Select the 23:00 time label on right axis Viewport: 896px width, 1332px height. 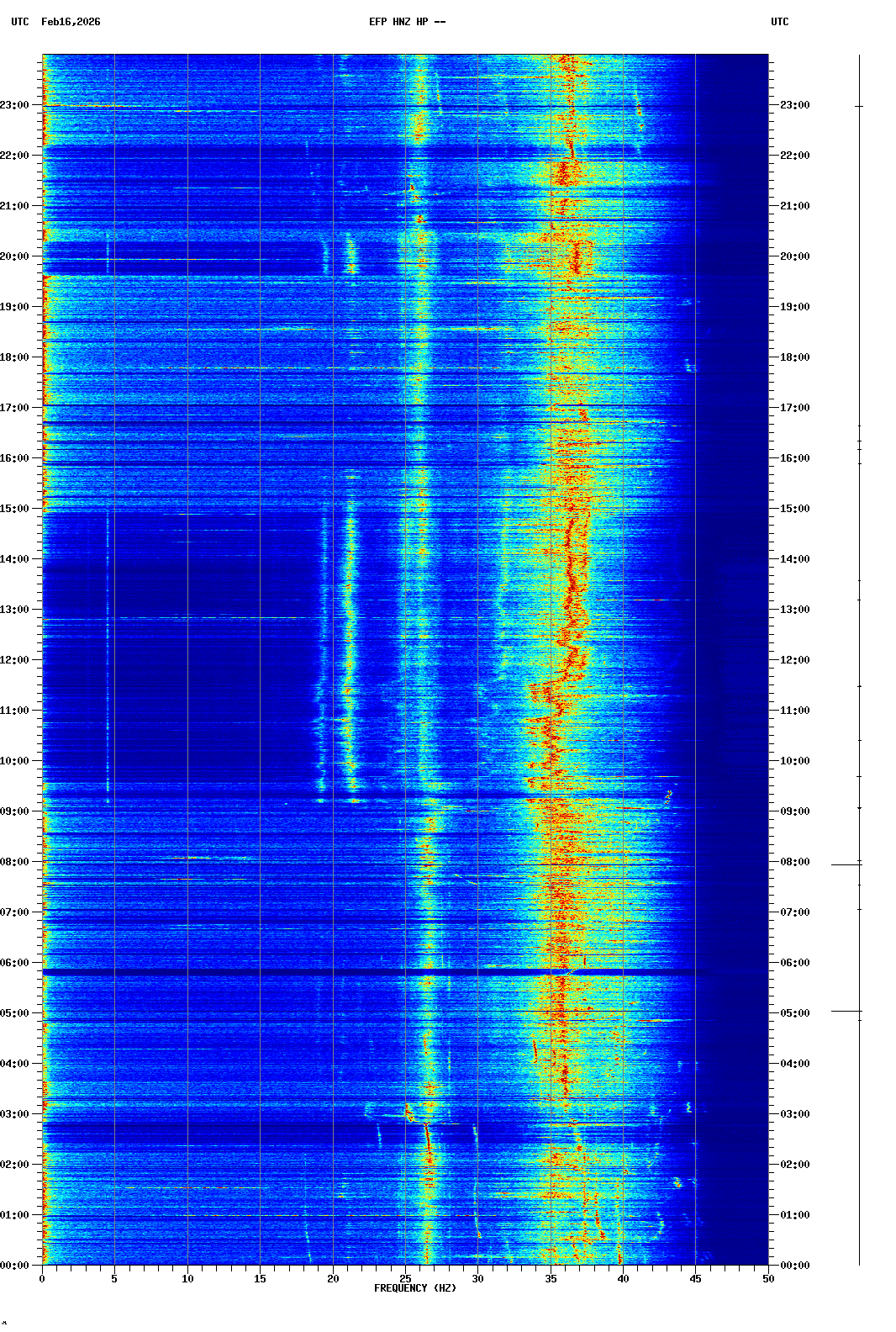pos(794,105)
